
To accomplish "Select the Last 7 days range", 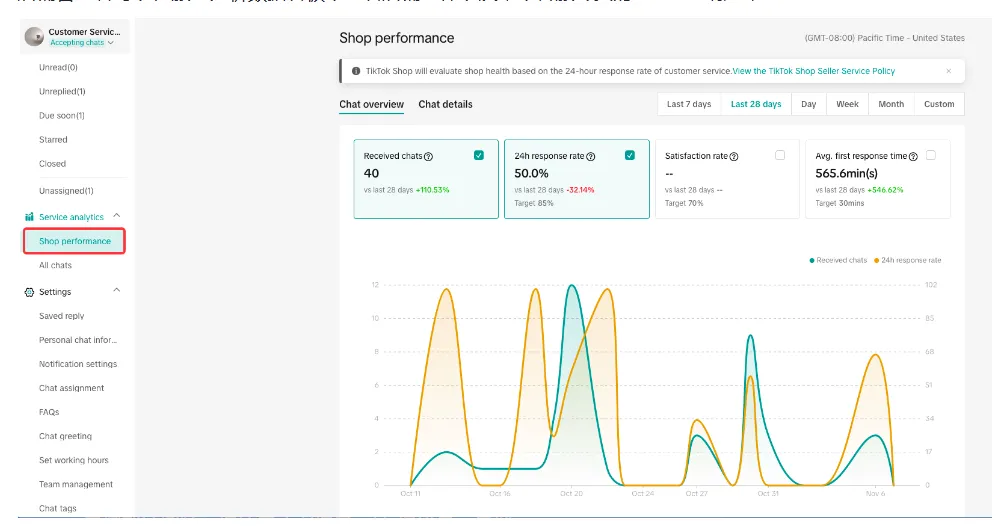I will [689, 104].
